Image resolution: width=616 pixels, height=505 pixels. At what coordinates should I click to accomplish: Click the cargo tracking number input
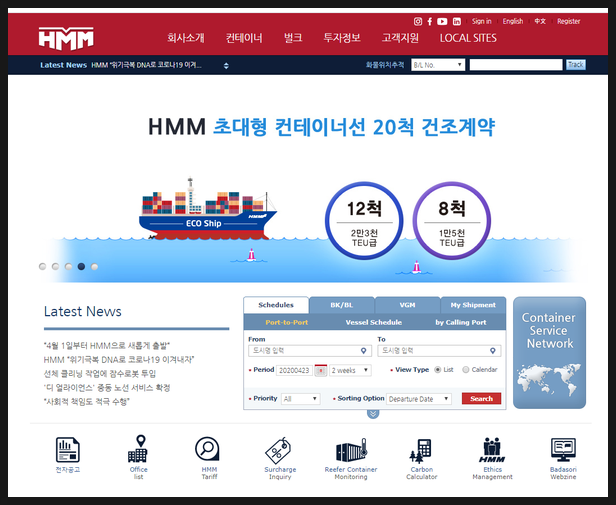[x=516, y=65]
